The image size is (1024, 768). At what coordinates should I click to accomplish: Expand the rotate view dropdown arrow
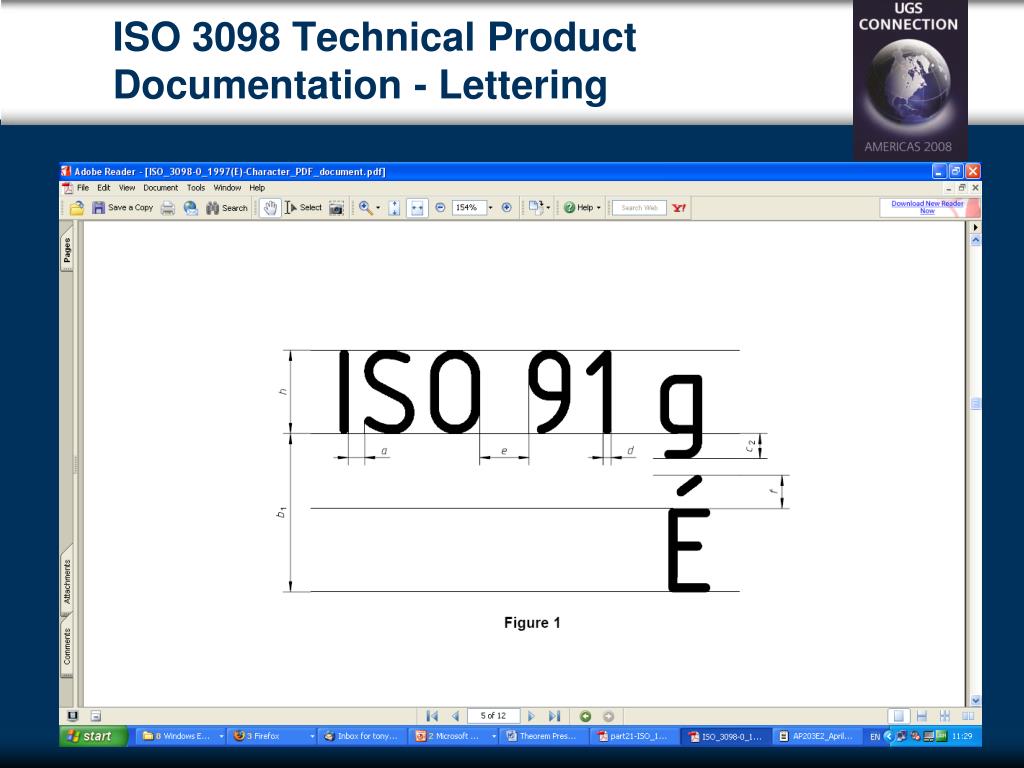click(548, 208)
